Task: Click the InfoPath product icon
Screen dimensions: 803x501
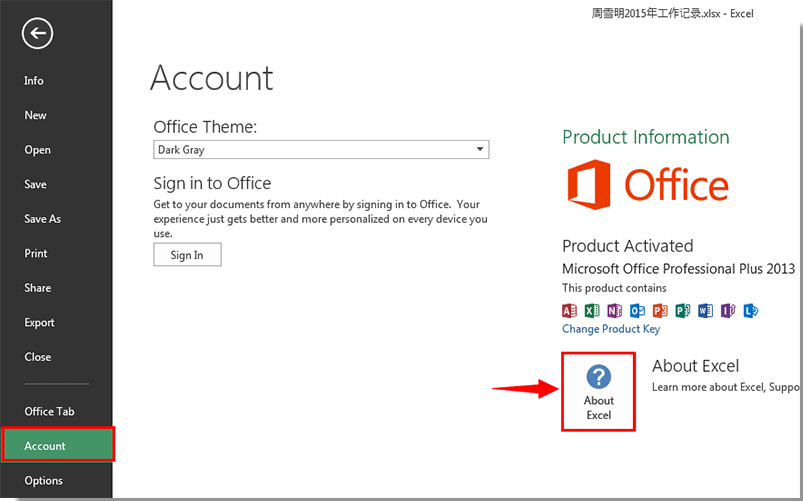Action: click(x=727, y=310)
